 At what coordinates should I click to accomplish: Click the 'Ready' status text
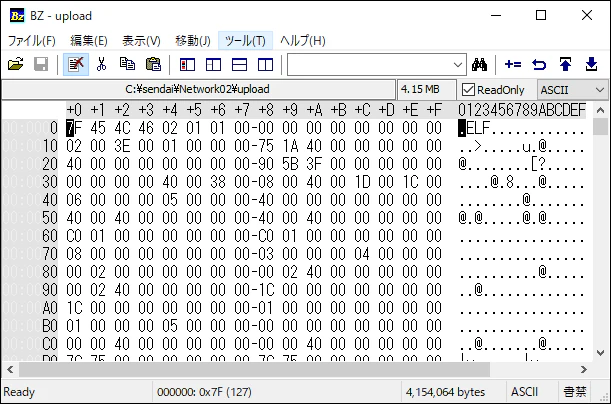point(19,392)
